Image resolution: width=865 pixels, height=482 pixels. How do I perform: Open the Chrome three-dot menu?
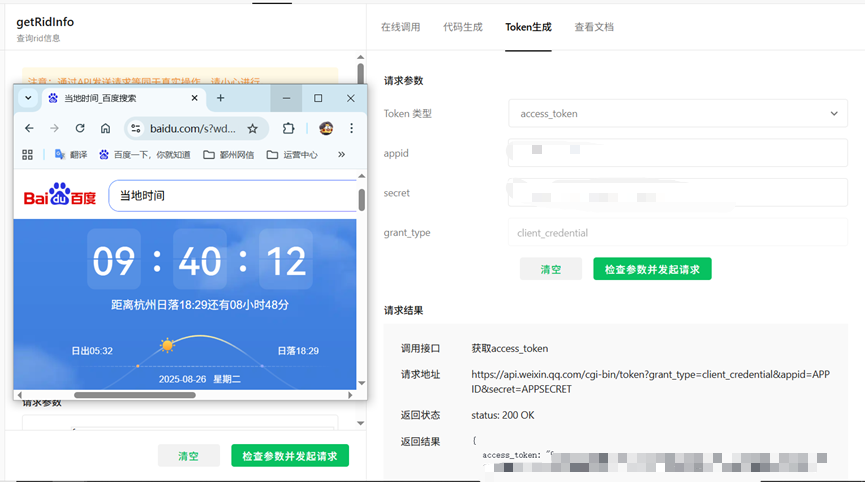click(351, 128)
